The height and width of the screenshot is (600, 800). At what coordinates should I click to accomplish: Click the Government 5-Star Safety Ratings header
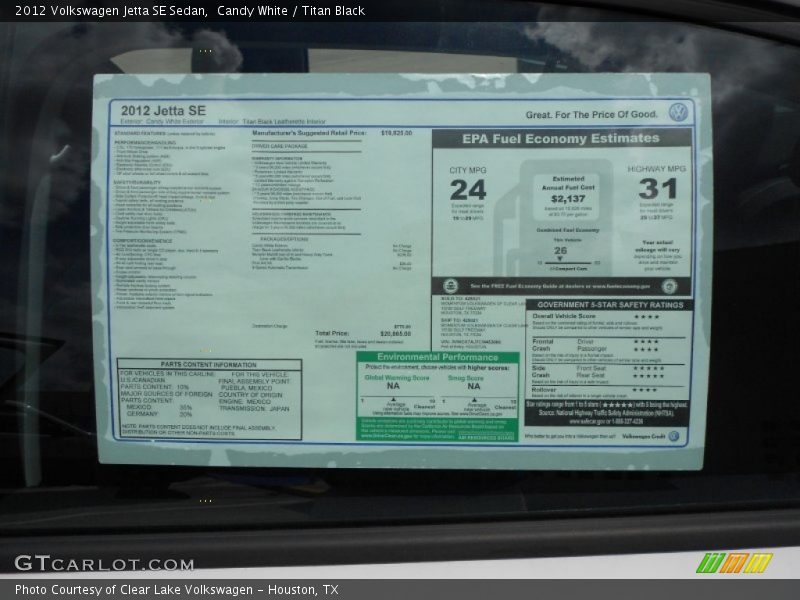(608, 305)
